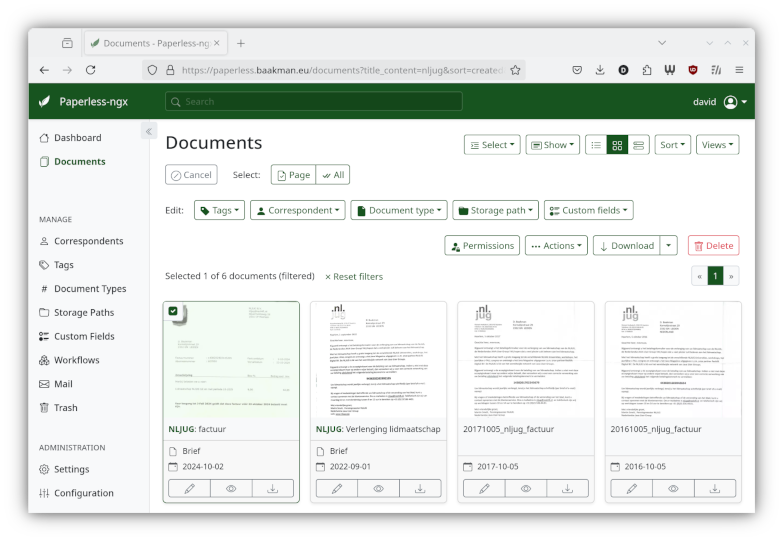Select all documents with the All button
The height and width of the screenshot is (542, 784).
pos(332,175)
